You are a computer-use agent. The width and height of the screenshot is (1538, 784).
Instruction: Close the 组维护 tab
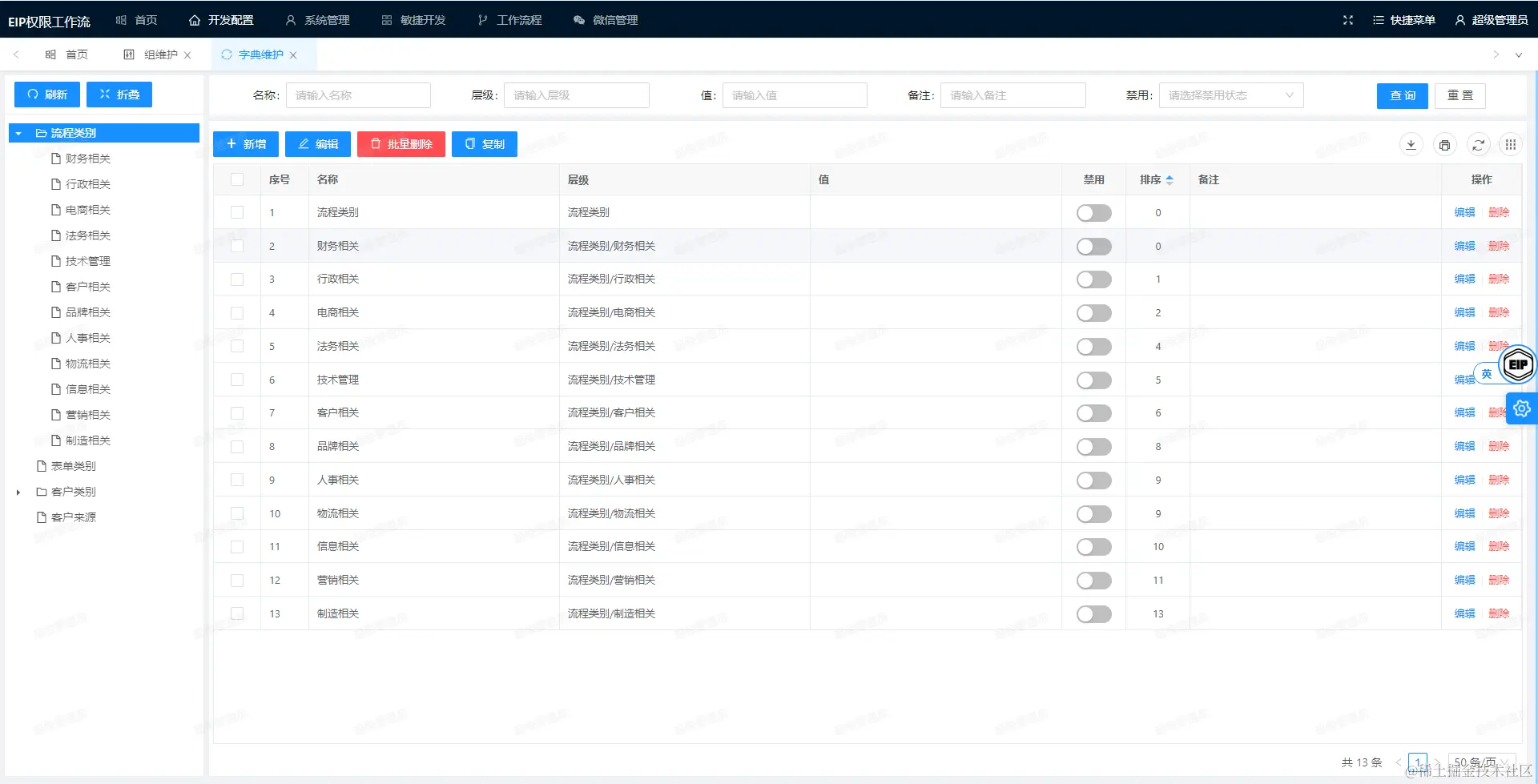tap(187, 55)
